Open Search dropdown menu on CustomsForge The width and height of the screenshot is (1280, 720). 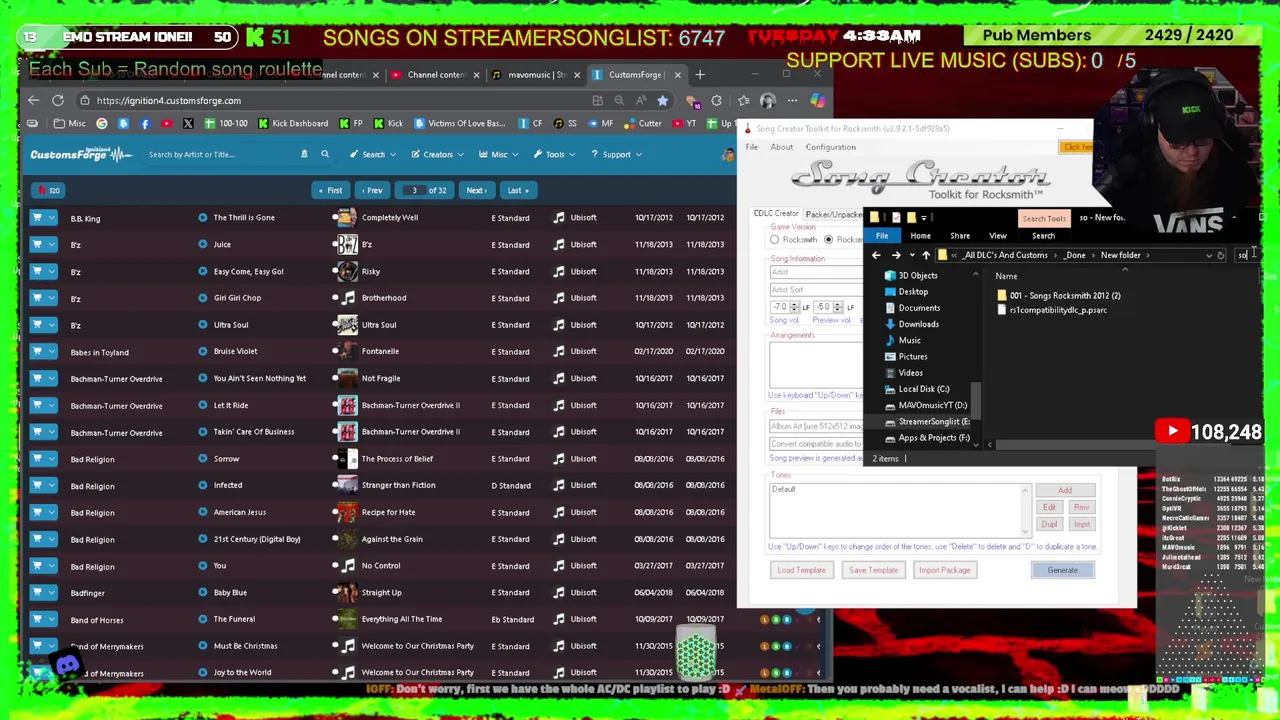point(373,154)
